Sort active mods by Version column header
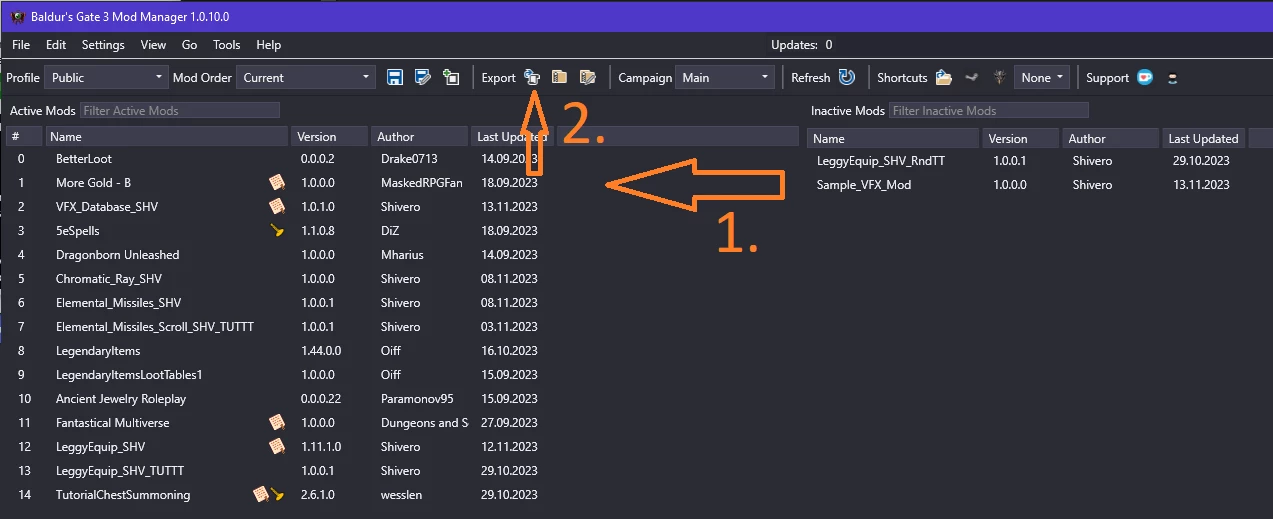The width and height of the screenshot is (1273, 519). (x=329, y=137)
